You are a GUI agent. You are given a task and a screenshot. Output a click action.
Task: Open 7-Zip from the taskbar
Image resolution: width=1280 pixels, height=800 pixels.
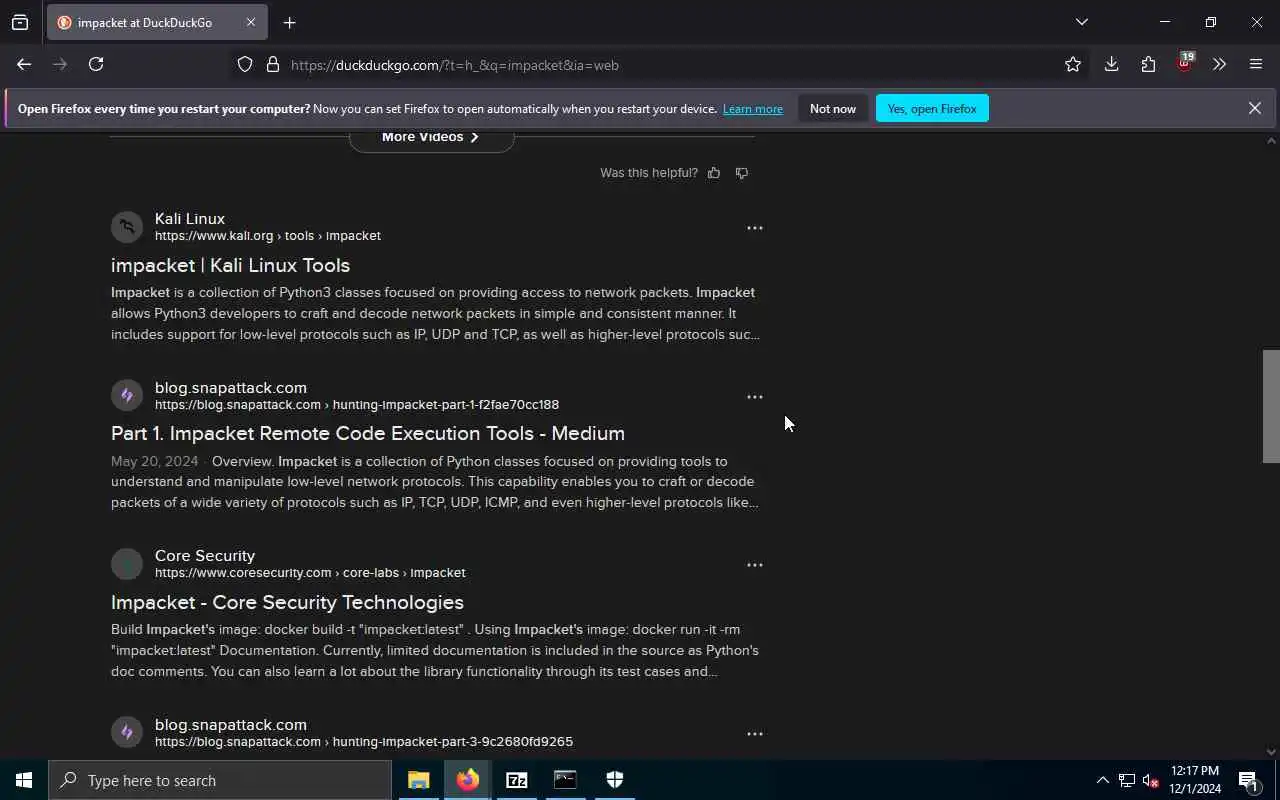[x=517, y=780]
